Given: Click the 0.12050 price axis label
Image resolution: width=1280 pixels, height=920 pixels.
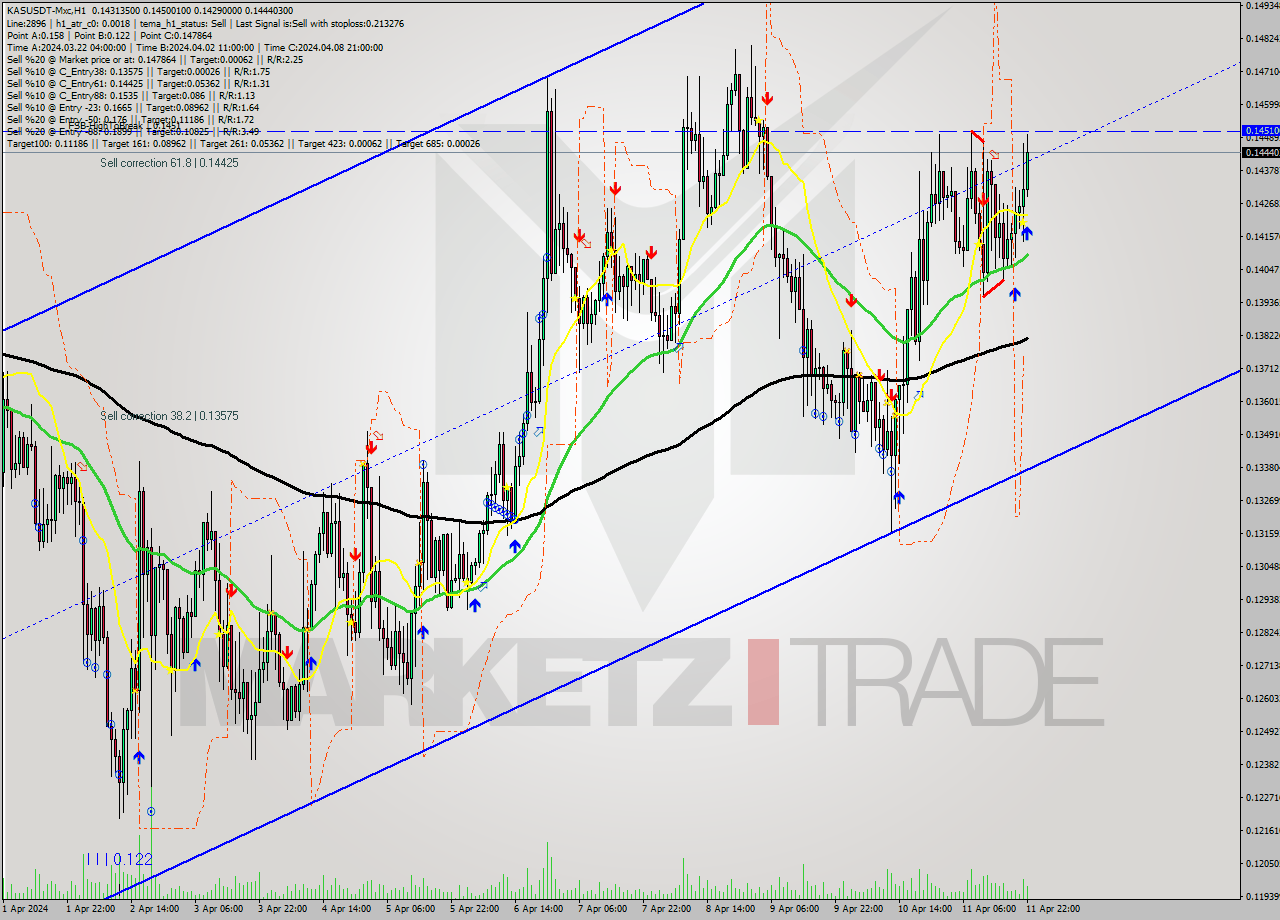Looking at the screenshot, I should [x=1261, y=864].
